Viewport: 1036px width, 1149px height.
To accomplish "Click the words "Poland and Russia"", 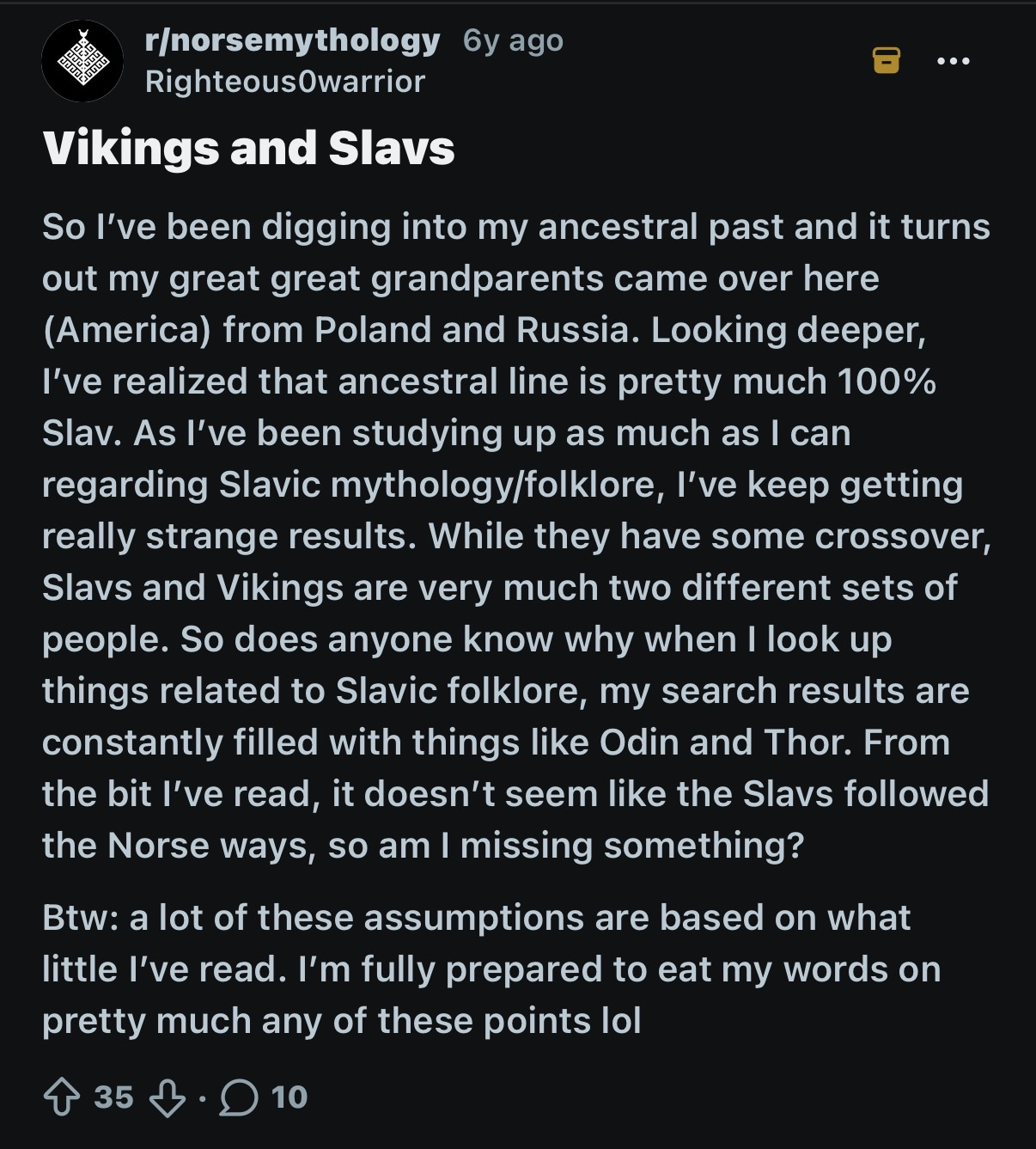I will click(471, 330).
